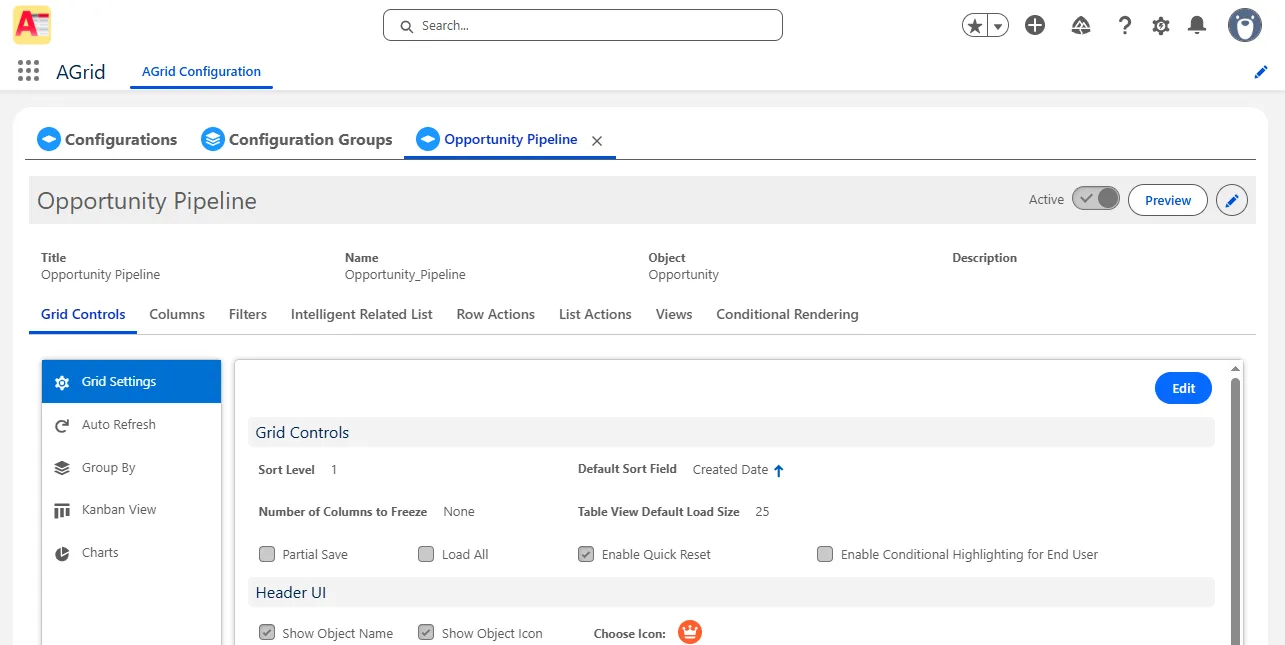Click the orange crown Choose Icon

690,632
